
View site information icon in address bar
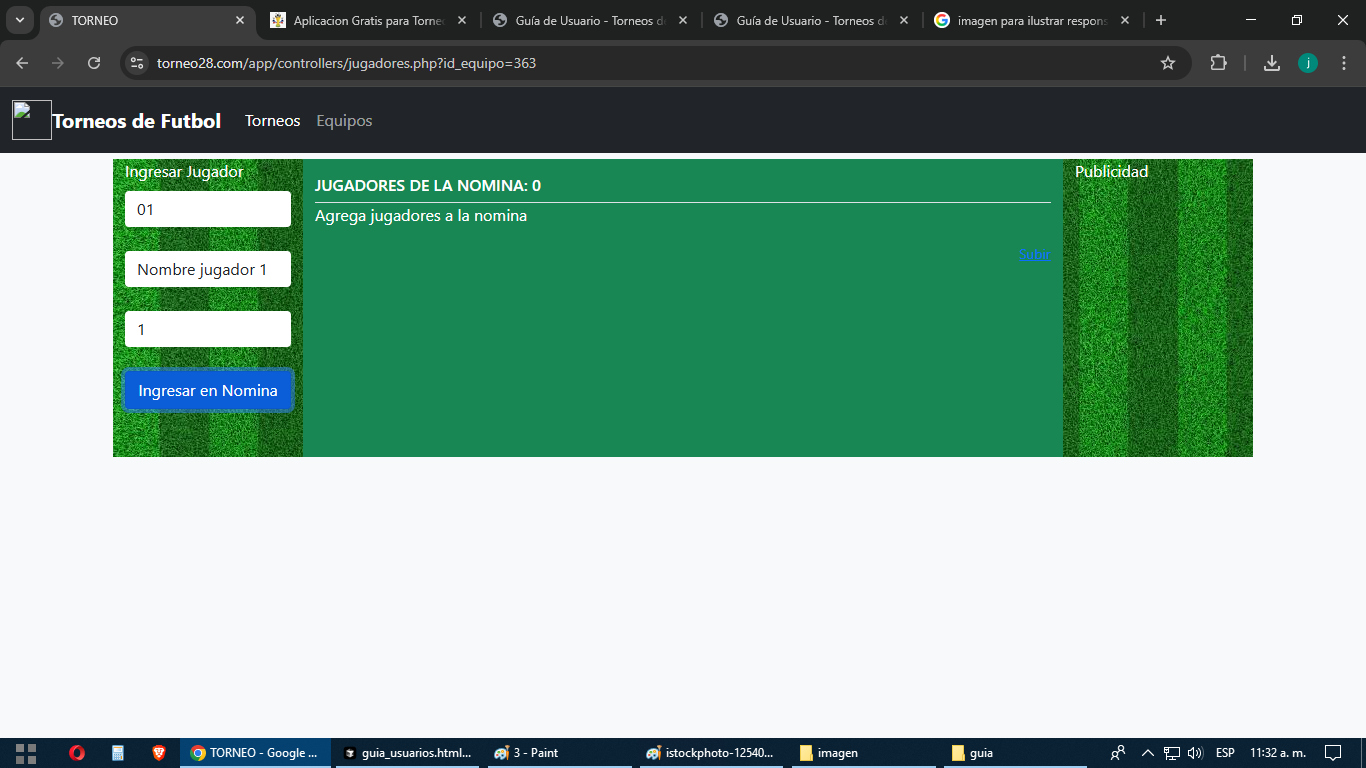click(138, 63)
